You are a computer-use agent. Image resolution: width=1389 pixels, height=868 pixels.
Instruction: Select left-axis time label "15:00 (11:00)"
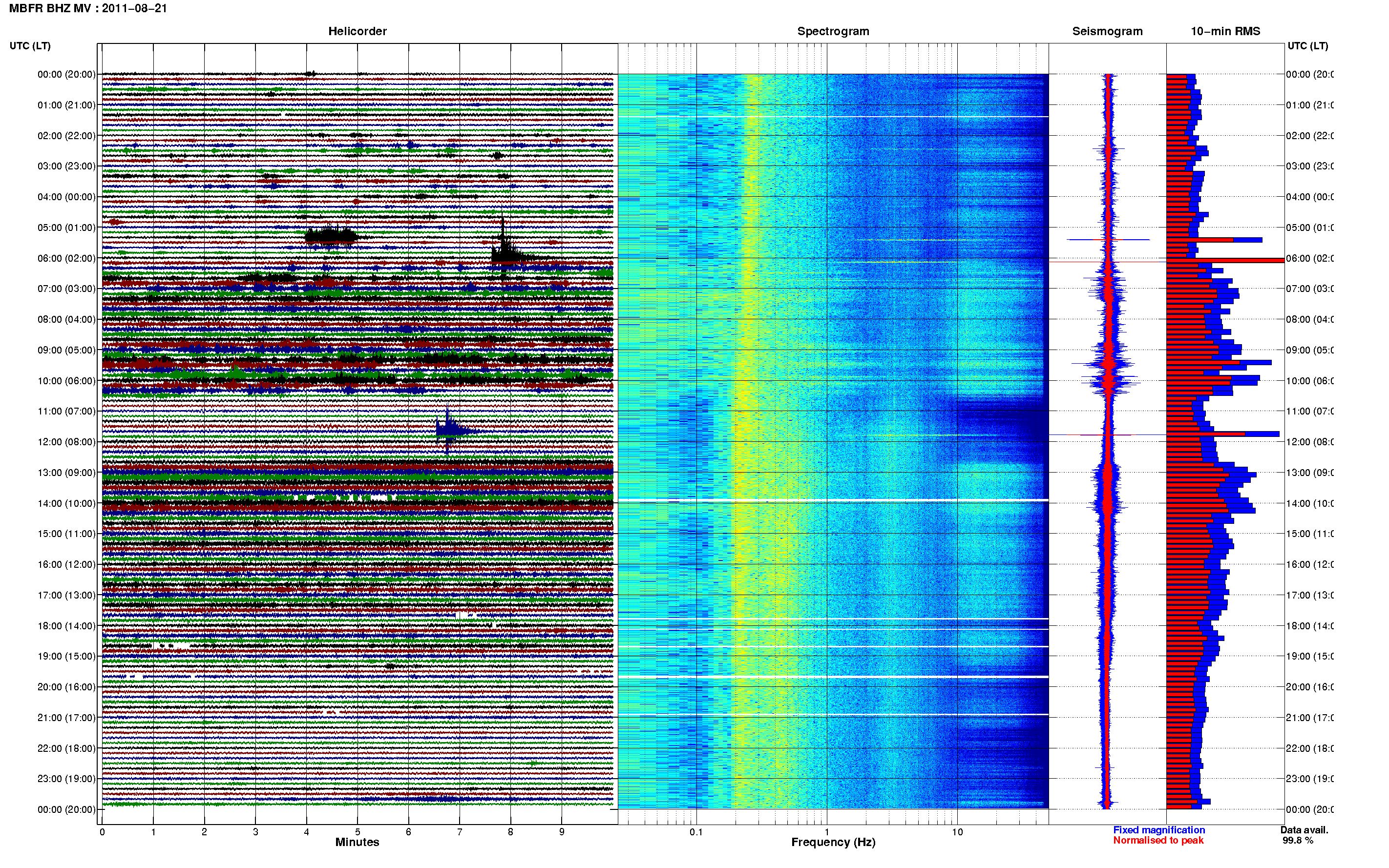(x=66, y=533)
